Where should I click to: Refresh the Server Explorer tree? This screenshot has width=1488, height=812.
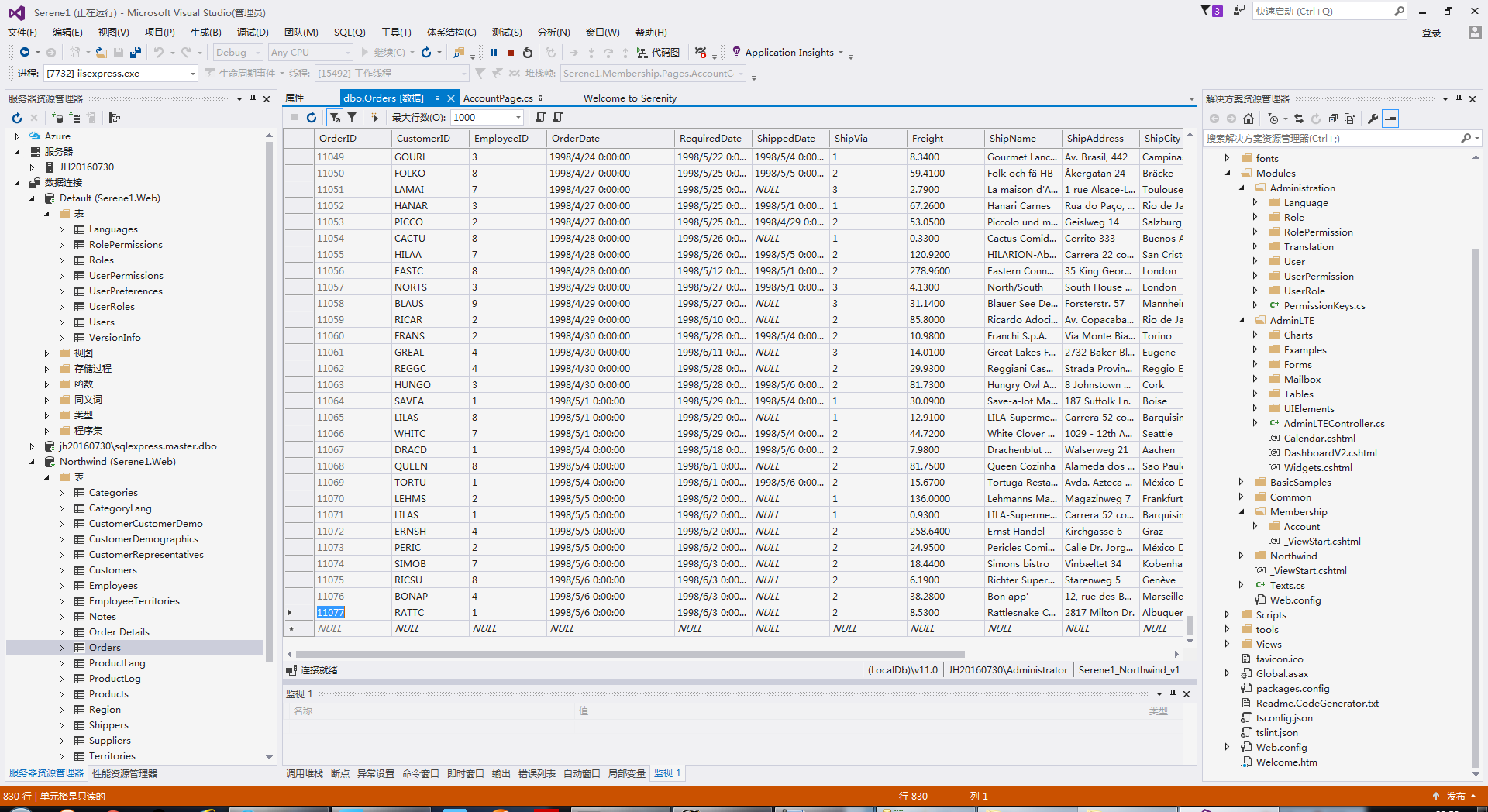click(x=17, y=118)
